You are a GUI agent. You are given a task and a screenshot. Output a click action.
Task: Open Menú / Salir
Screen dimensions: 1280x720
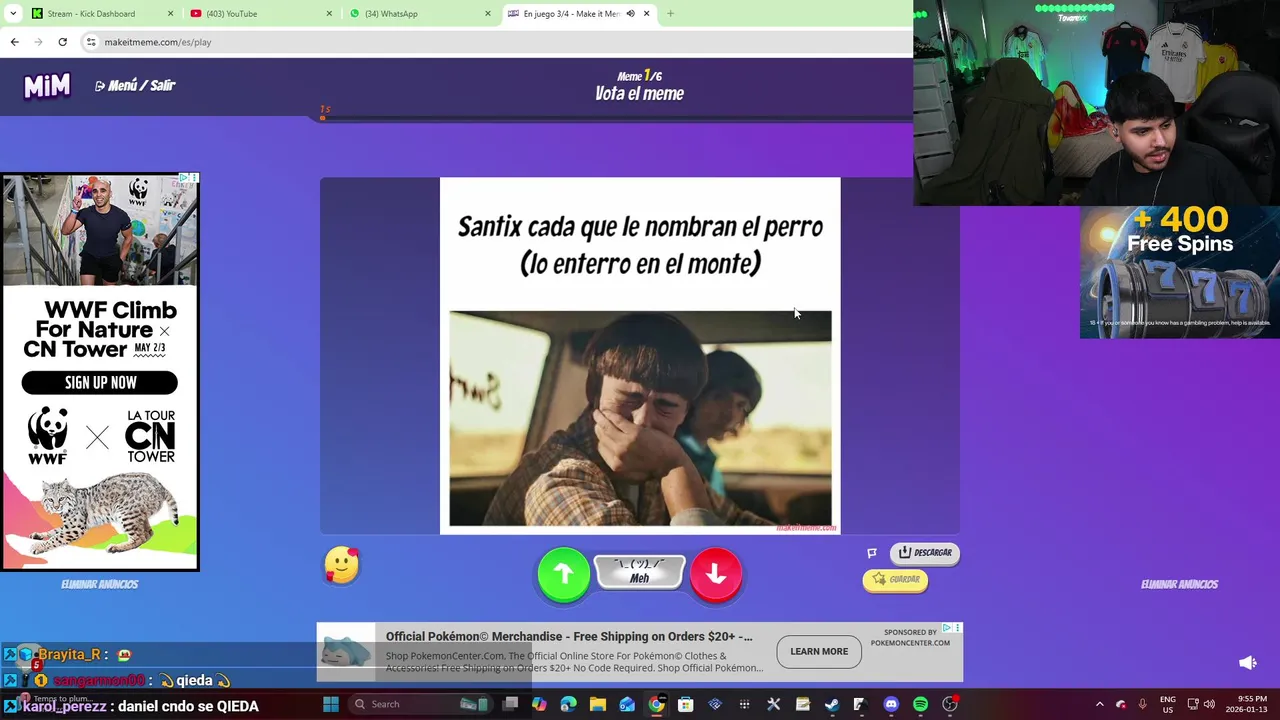coord(135,86)
